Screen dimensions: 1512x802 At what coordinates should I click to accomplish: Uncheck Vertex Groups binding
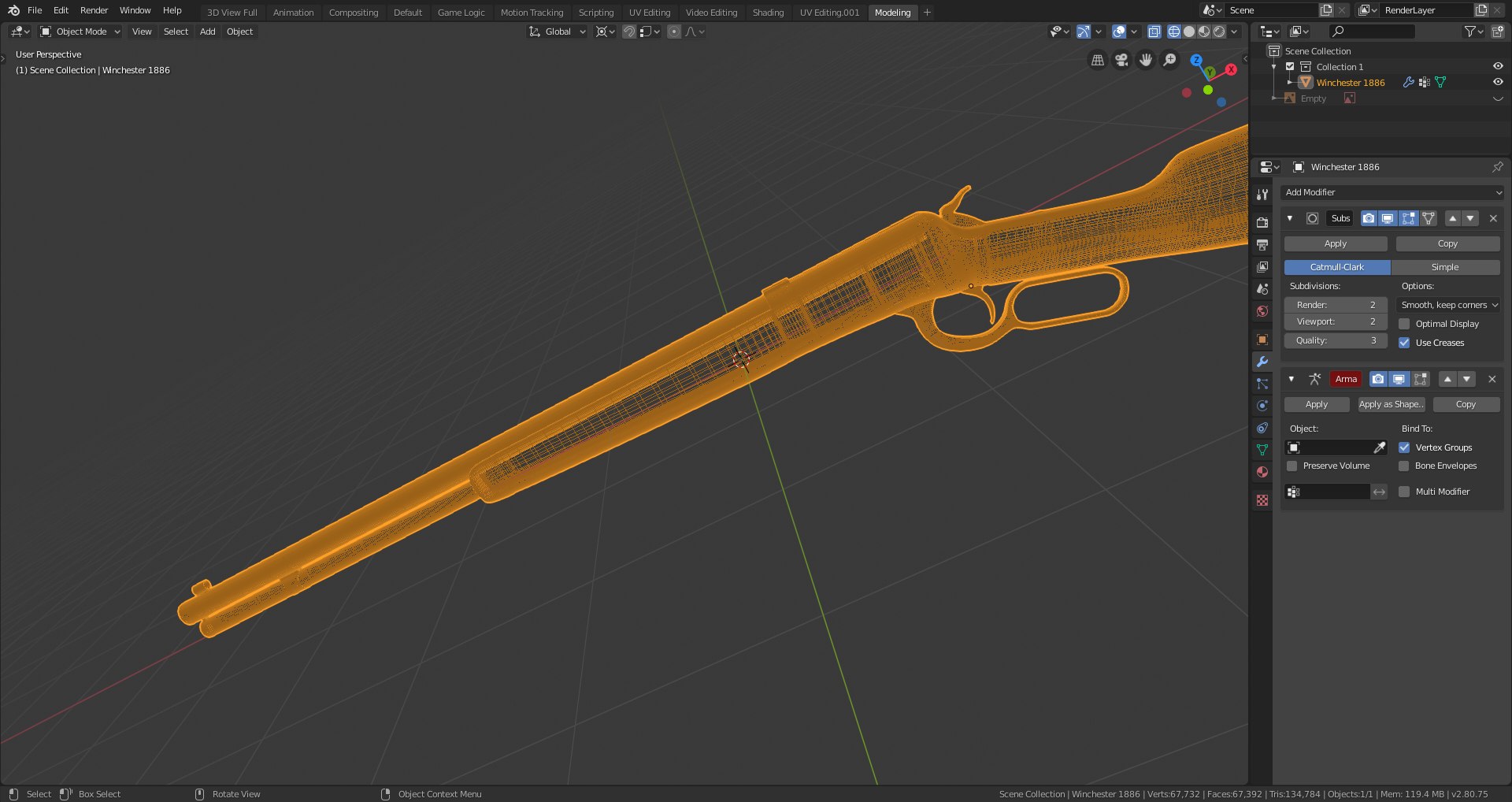click(1404, 447)
